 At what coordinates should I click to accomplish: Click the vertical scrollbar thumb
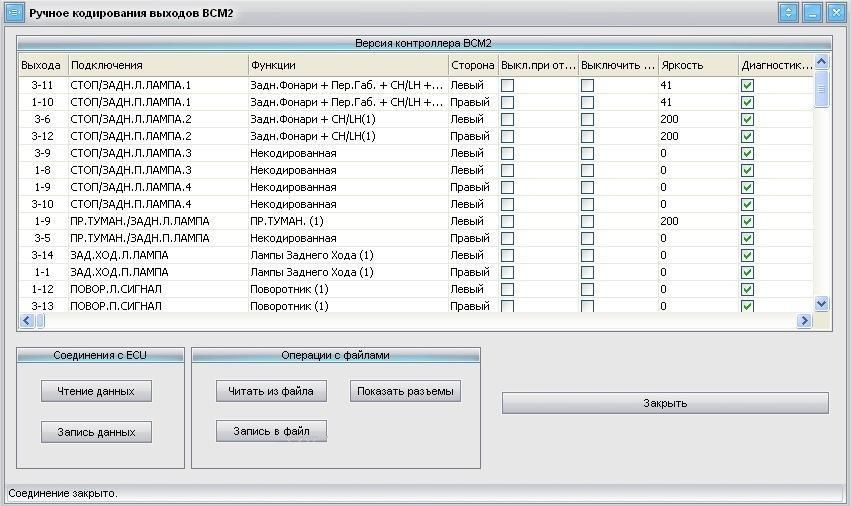click(822, 89)
